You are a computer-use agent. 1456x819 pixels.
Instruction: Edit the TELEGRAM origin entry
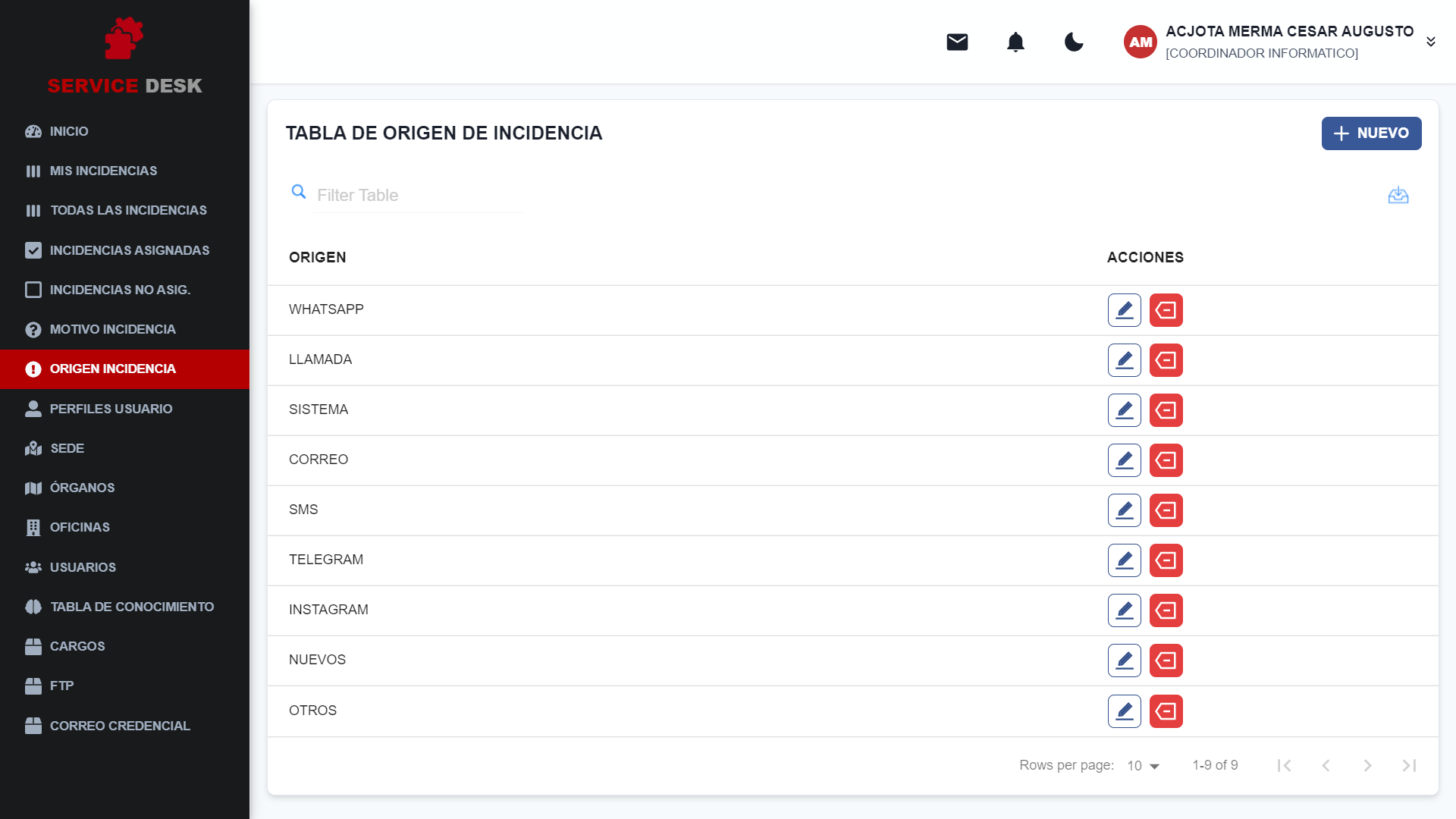[1124, 560]
